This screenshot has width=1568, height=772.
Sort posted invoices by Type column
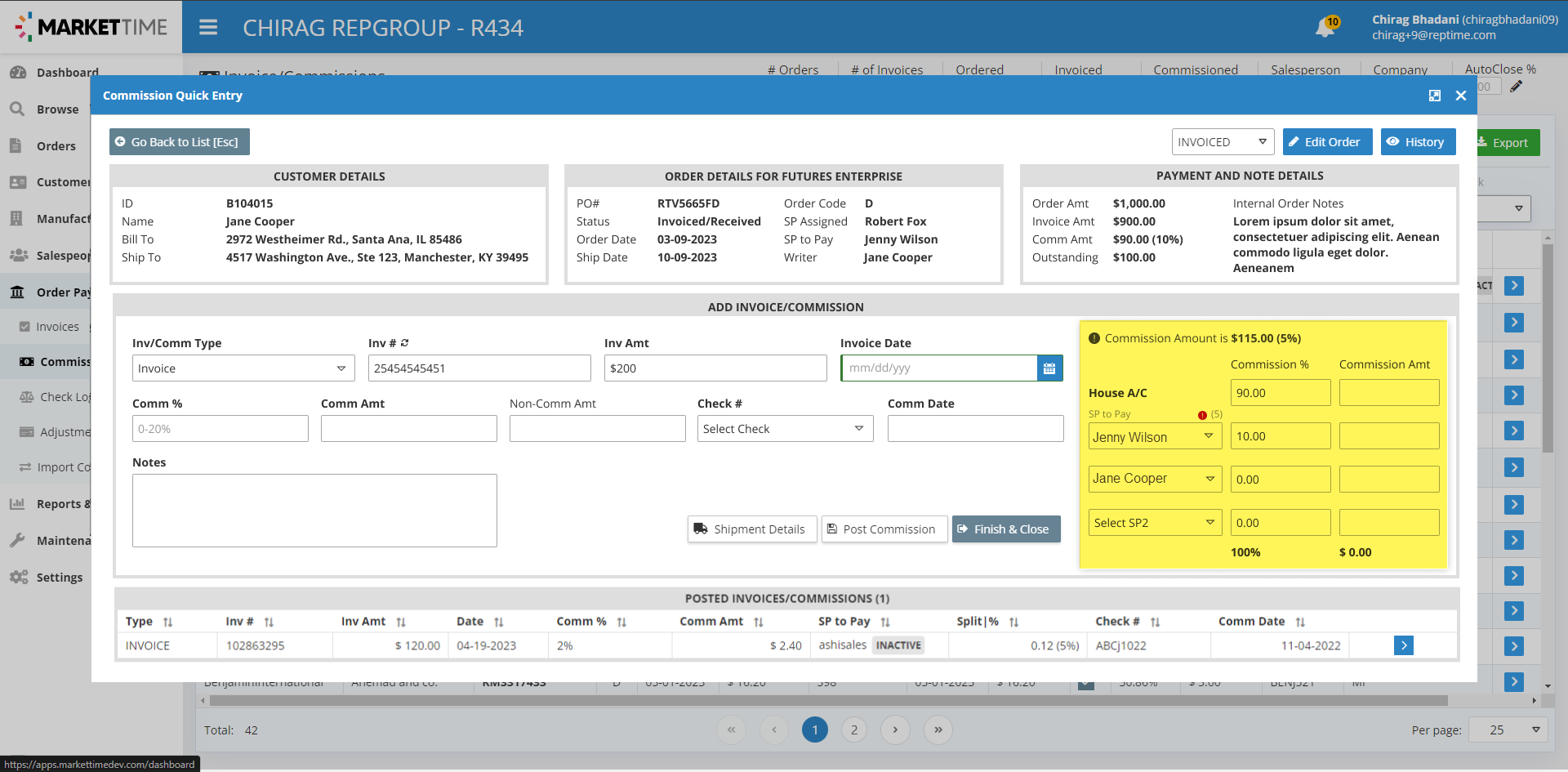[167, 622]
